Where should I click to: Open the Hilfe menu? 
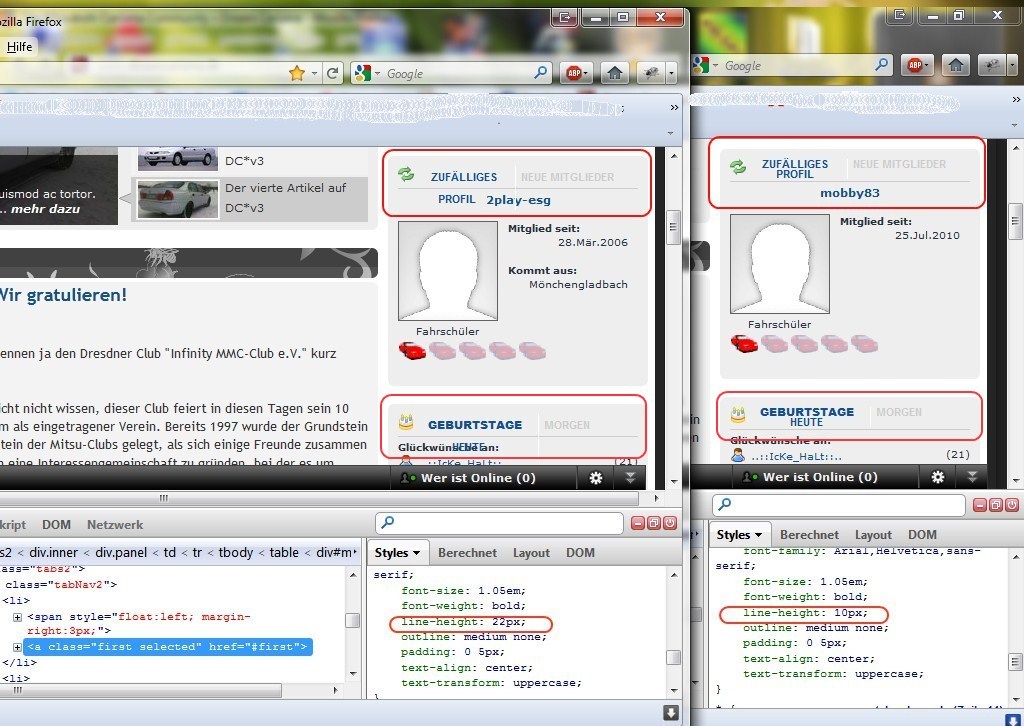[19, 47]
